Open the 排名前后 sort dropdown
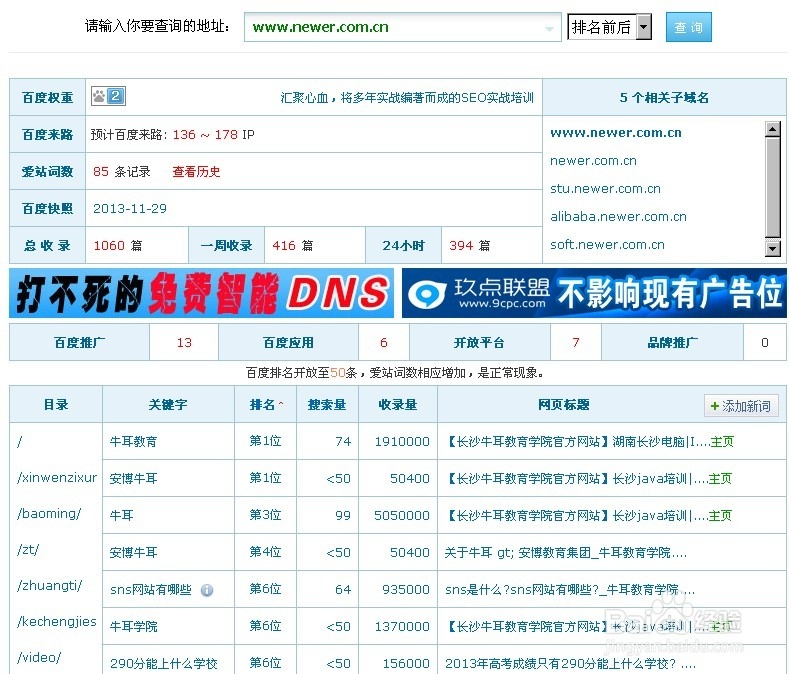 pyautogui.click(x=609, y=27)
